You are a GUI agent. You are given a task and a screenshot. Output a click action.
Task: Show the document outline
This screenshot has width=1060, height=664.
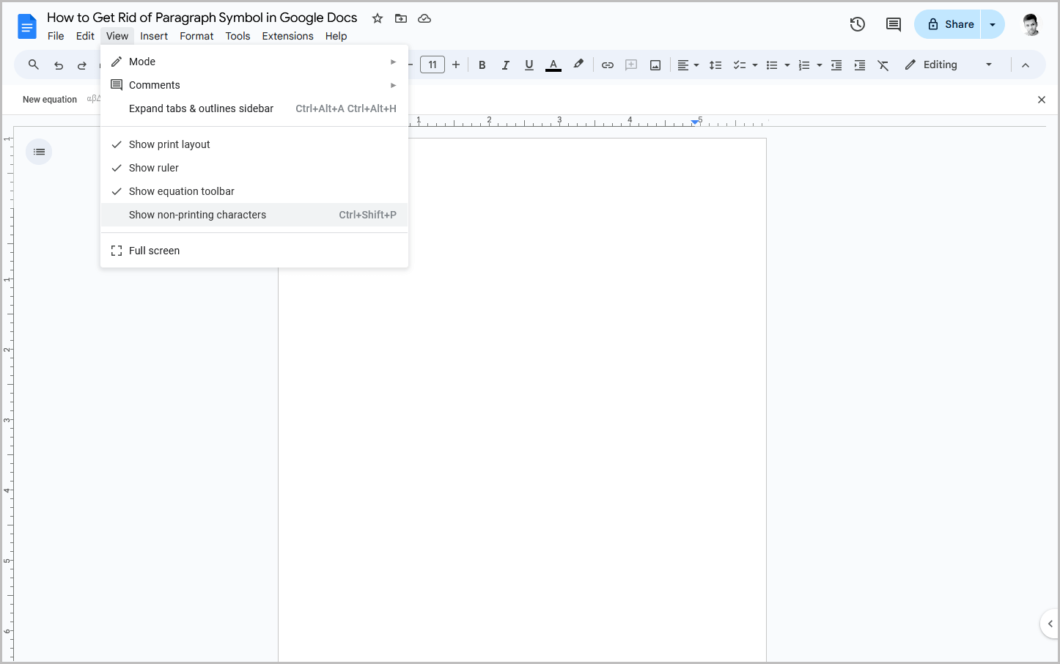coord(39,151)
